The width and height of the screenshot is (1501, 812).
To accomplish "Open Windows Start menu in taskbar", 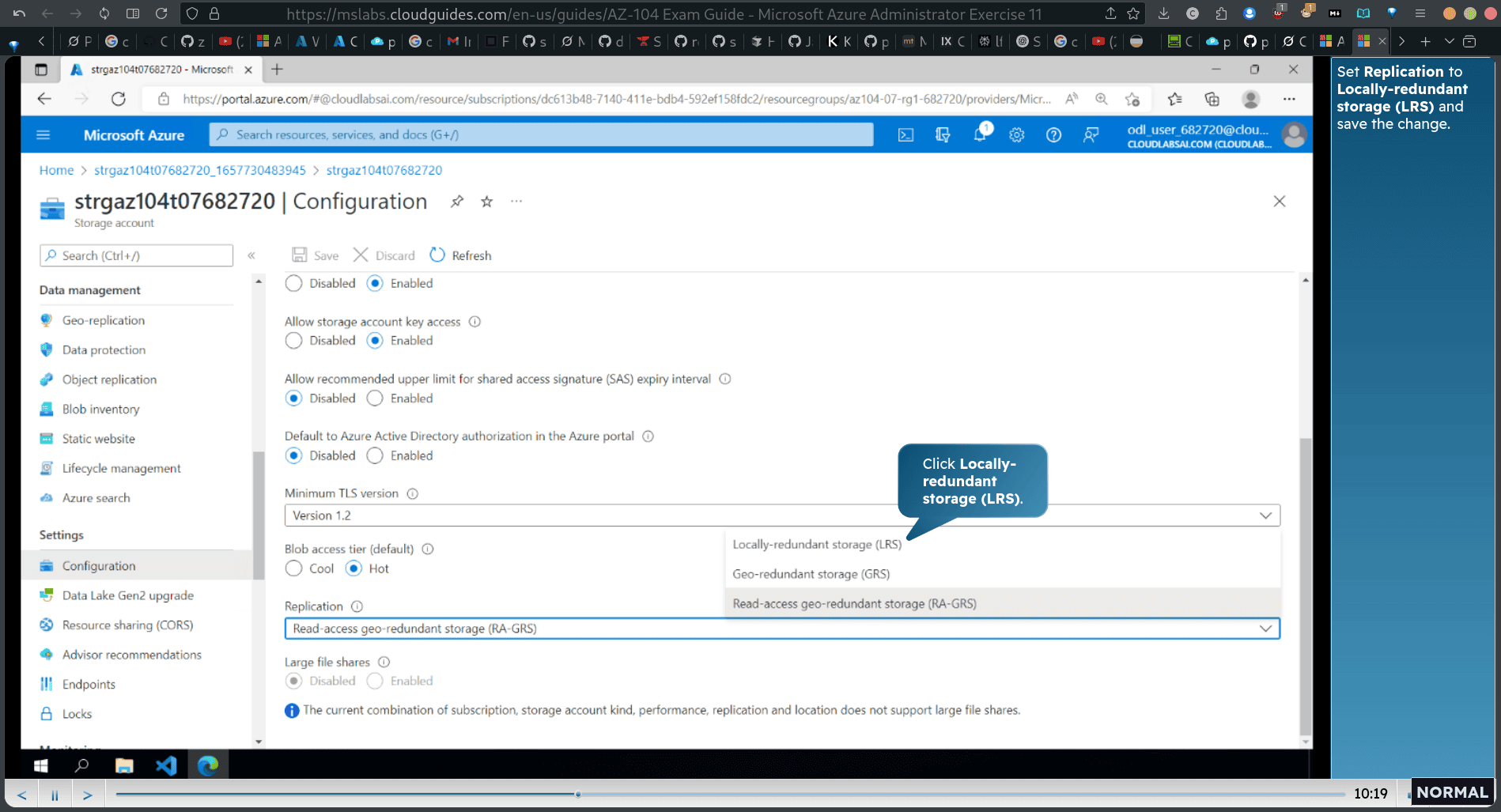I will (41, 765).
